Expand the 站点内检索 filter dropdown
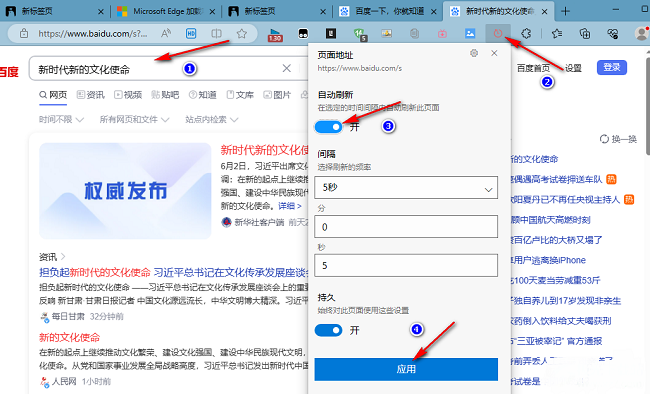The width and height of the screenshot is (650, 394). [211, 119]
